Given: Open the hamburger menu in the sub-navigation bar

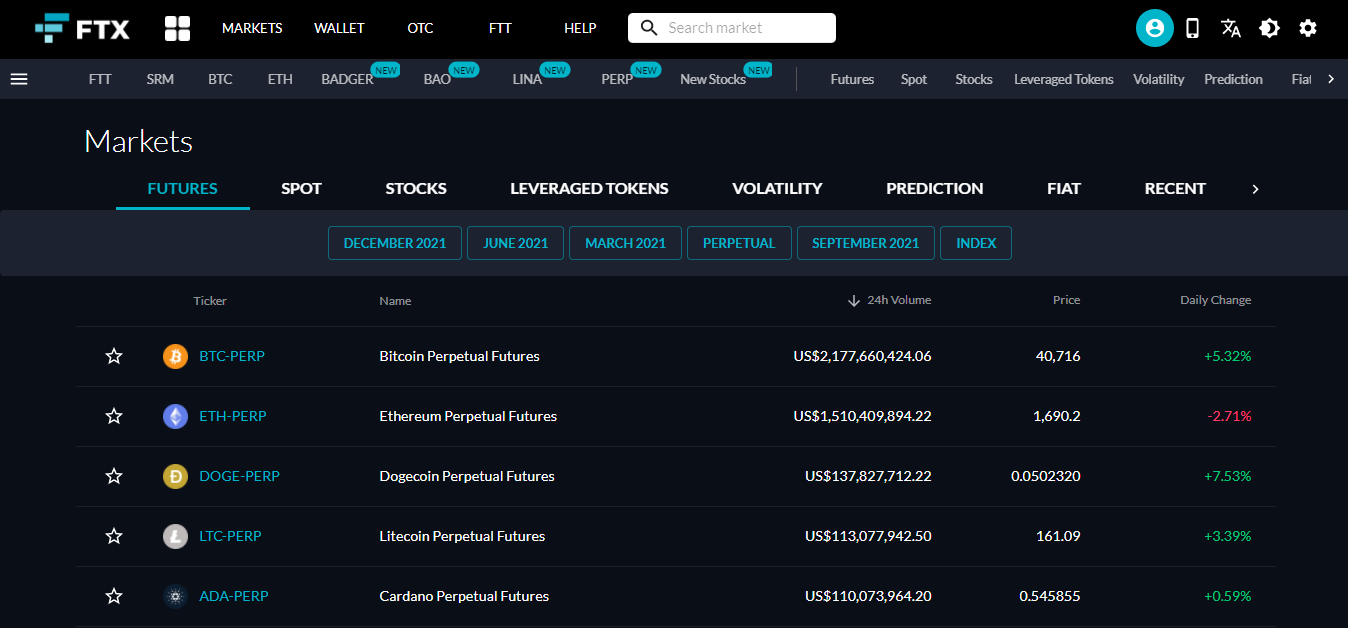Looking at the screenshot, I should point(19,79).
